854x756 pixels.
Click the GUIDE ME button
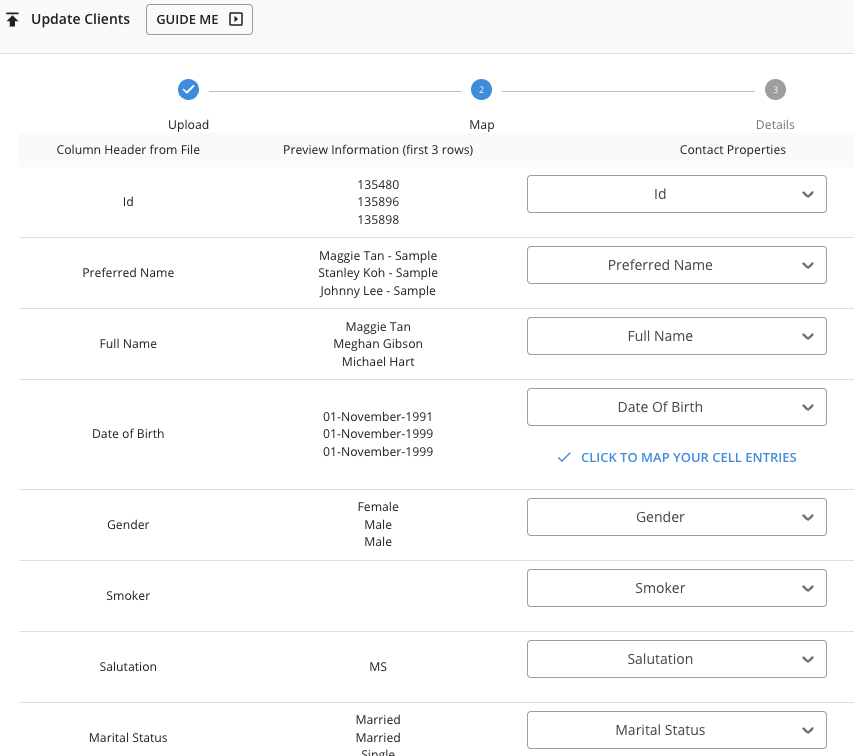(199, 20)
